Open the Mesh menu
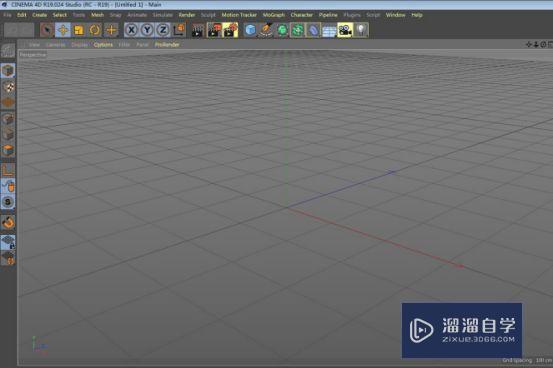This screenshot has width=553, height=368. tap(97, 15)
